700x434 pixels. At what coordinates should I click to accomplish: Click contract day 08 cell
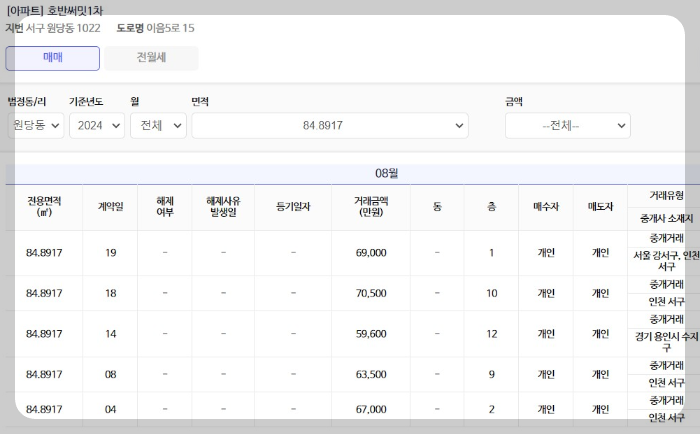click(110, 375)
